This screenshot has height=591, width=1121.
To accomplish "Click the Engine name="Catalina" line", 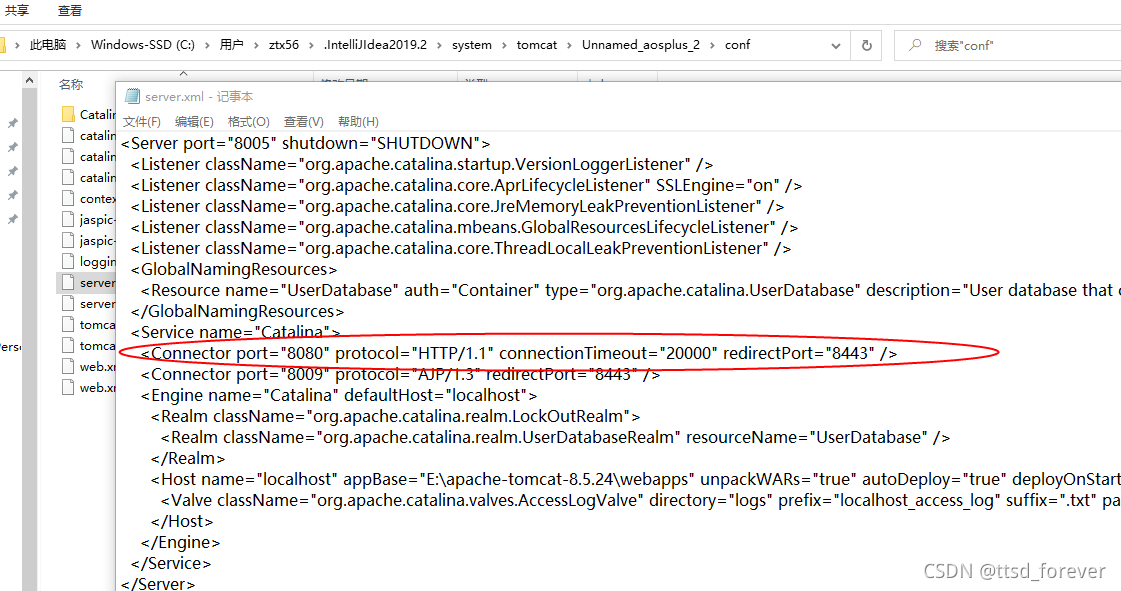I will (x=339, y=395).
